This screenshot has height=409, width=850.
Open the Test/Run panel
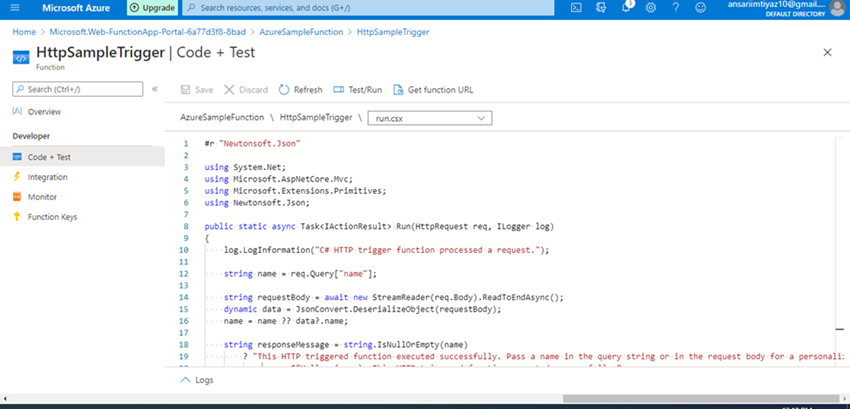tap(357, 90)
